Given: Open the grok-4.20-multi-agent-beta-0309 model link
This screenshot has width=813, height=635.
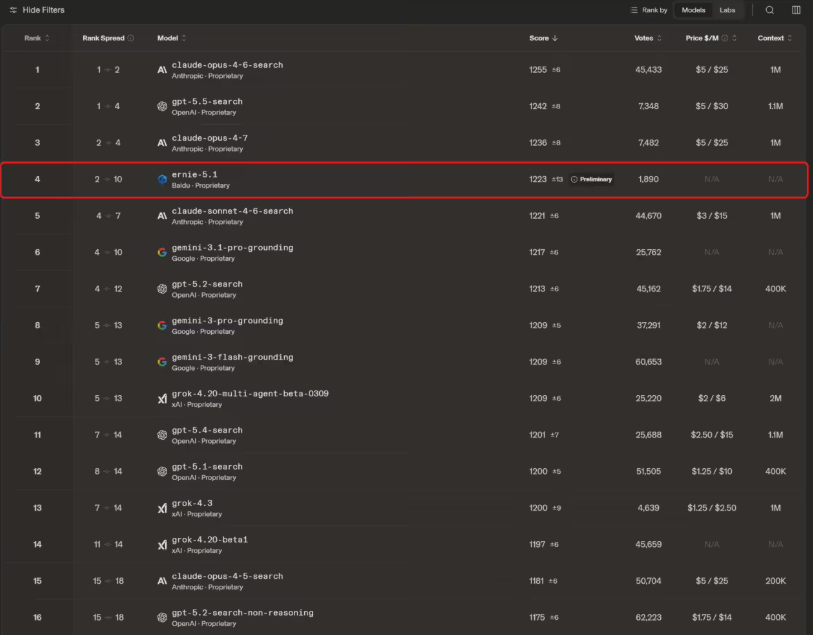Looking at the screenshot, I should [x=250, y=394].
